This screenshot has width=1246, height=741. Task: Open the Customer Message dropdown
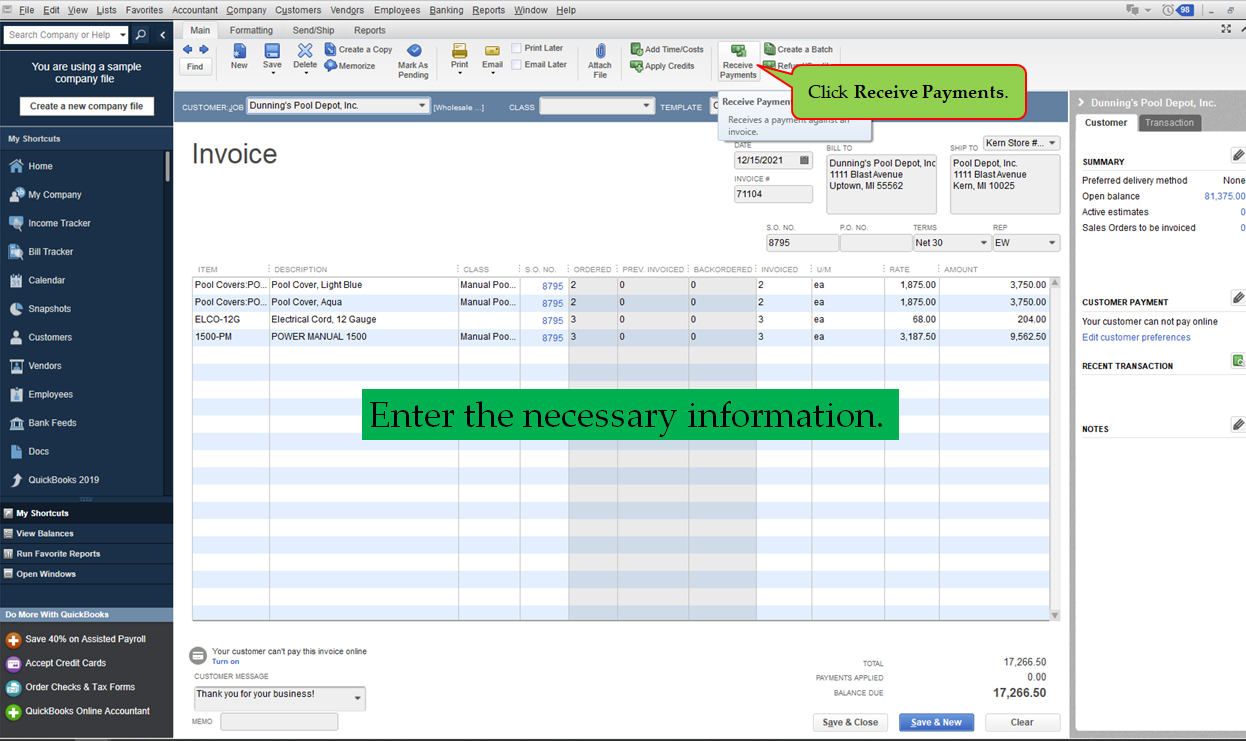358,698
